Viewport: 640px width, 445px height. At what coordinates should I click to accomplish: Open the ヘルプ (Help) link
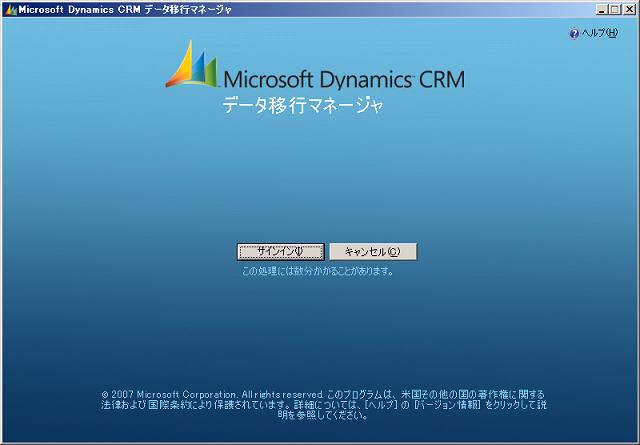[600, 33]
